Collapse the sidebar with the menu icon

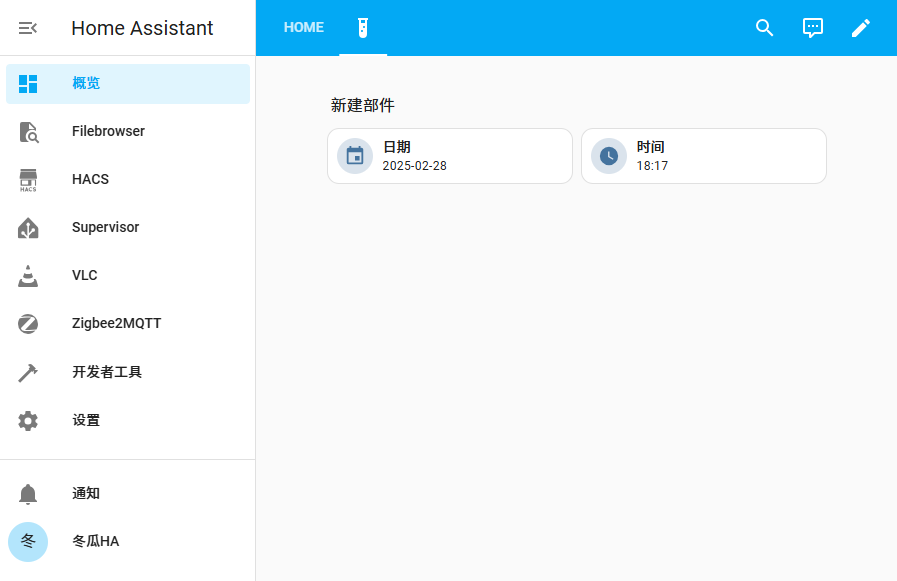tap(27, 27)
